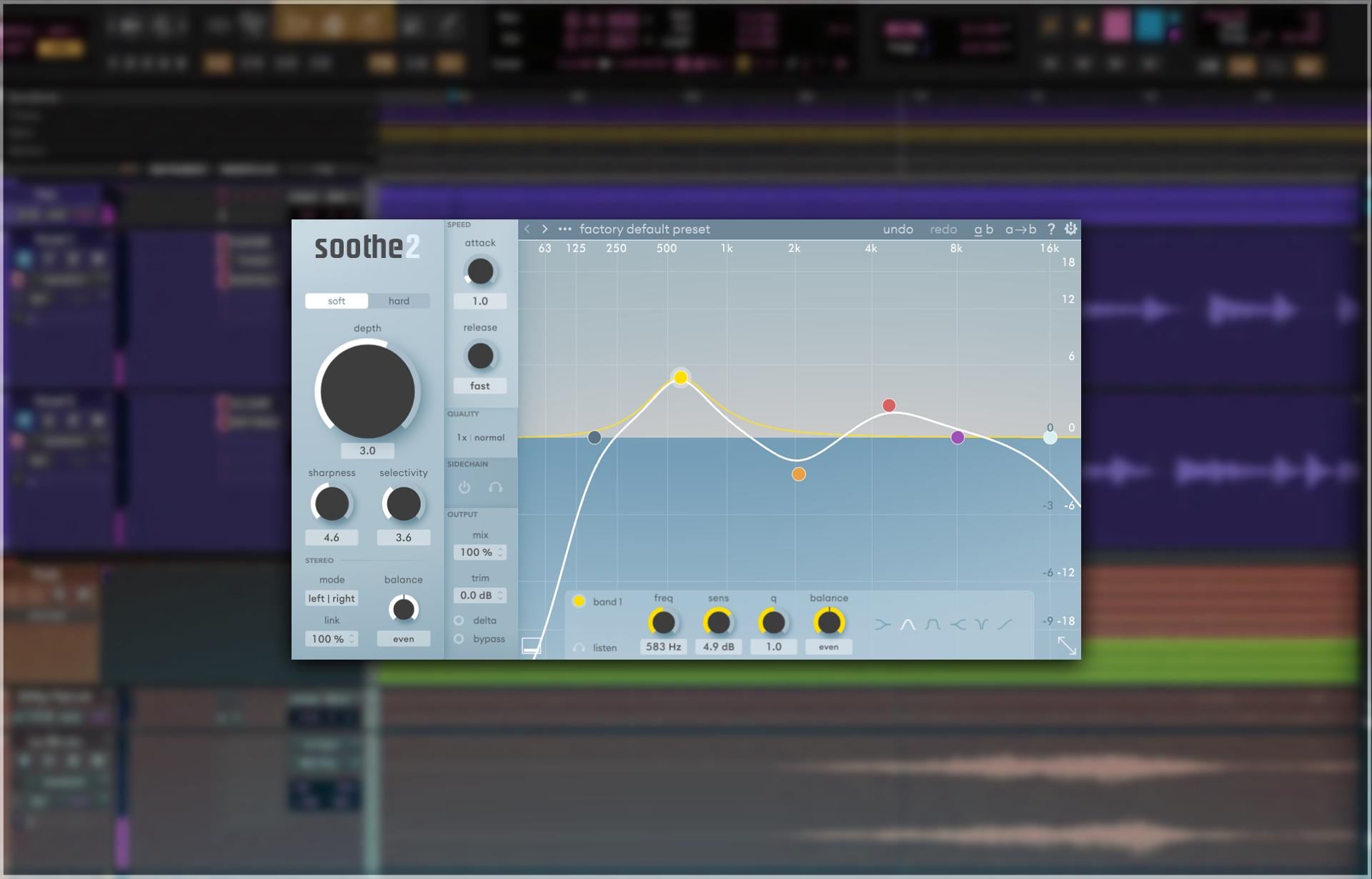The height and width of the screenshot is (879, 1372).
Task: Click the sharpness value field 4.6
Action: (x=332, y=537)
